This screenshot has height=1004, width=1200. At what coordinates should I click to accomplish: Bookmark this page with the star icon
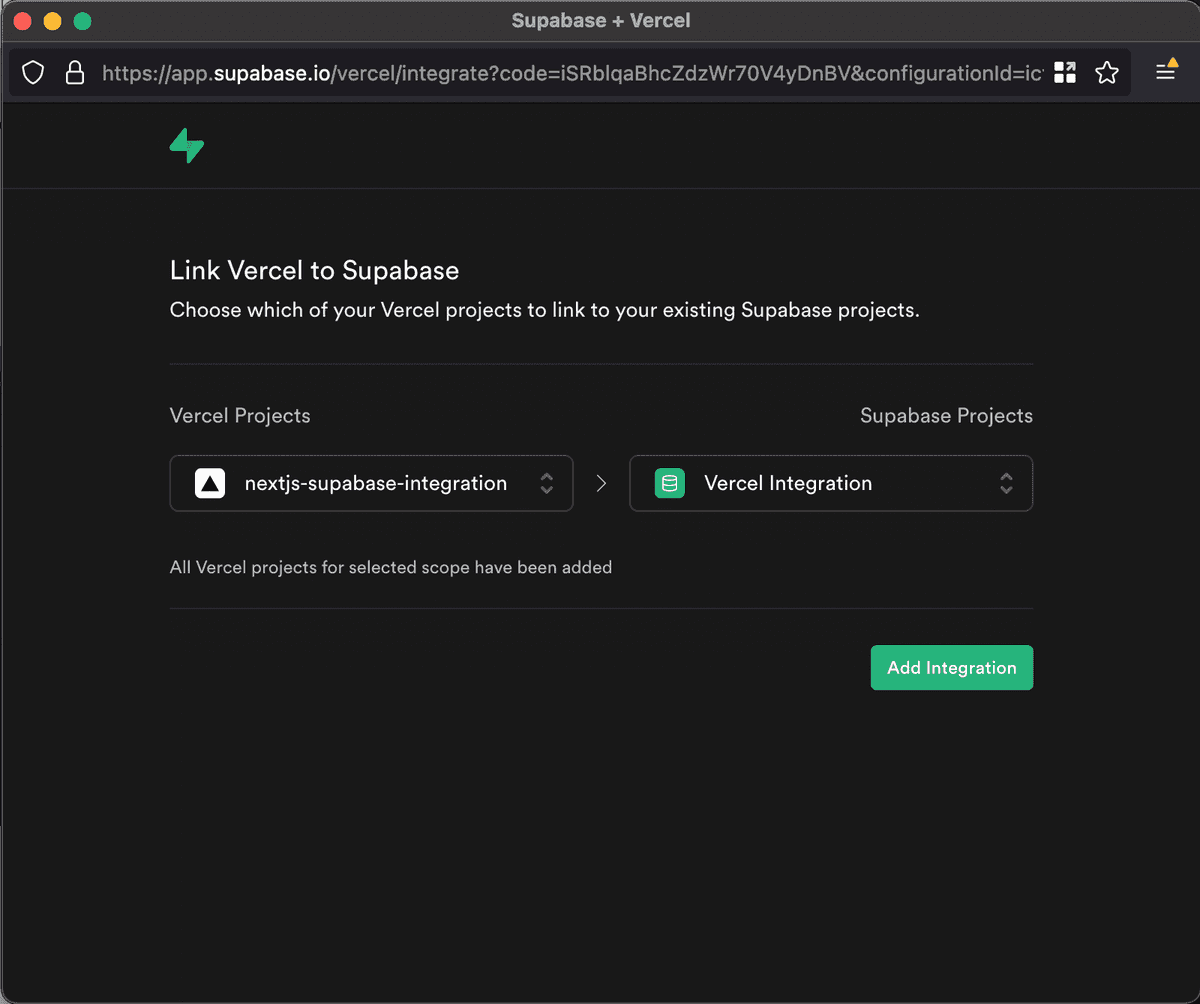1106,72
